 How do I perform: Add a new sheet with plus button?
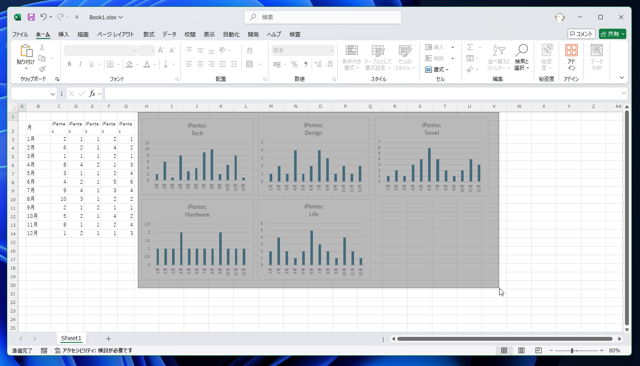(x=108, y=339)
